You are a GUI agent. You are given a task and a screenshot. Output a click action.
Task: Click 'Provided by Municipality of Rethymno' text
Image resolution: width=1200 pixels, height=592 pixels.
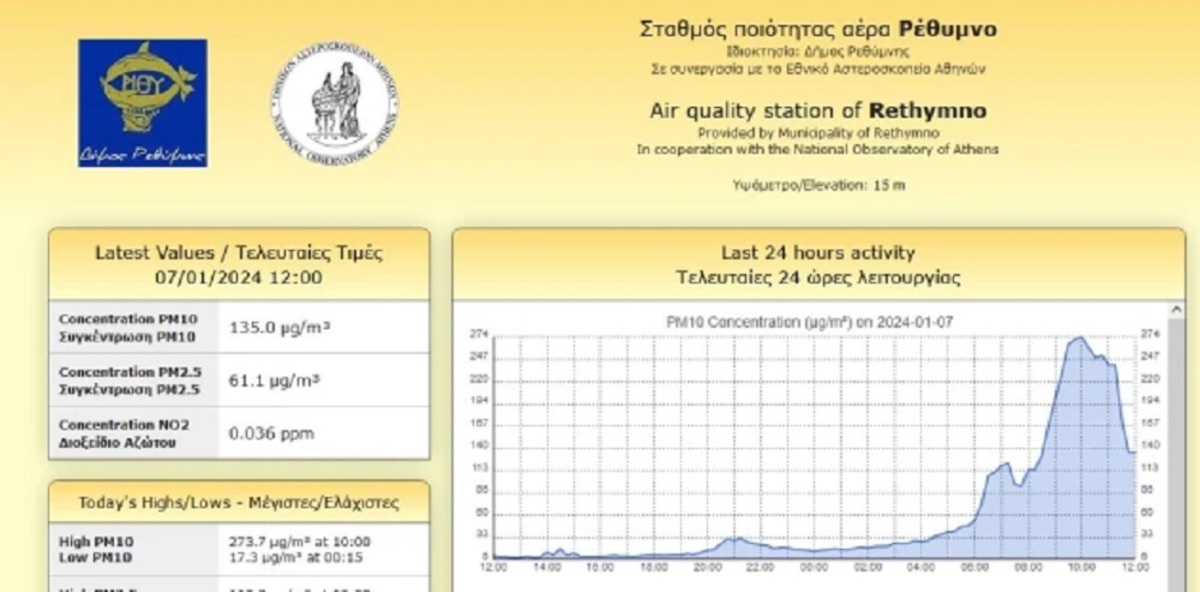817,133
